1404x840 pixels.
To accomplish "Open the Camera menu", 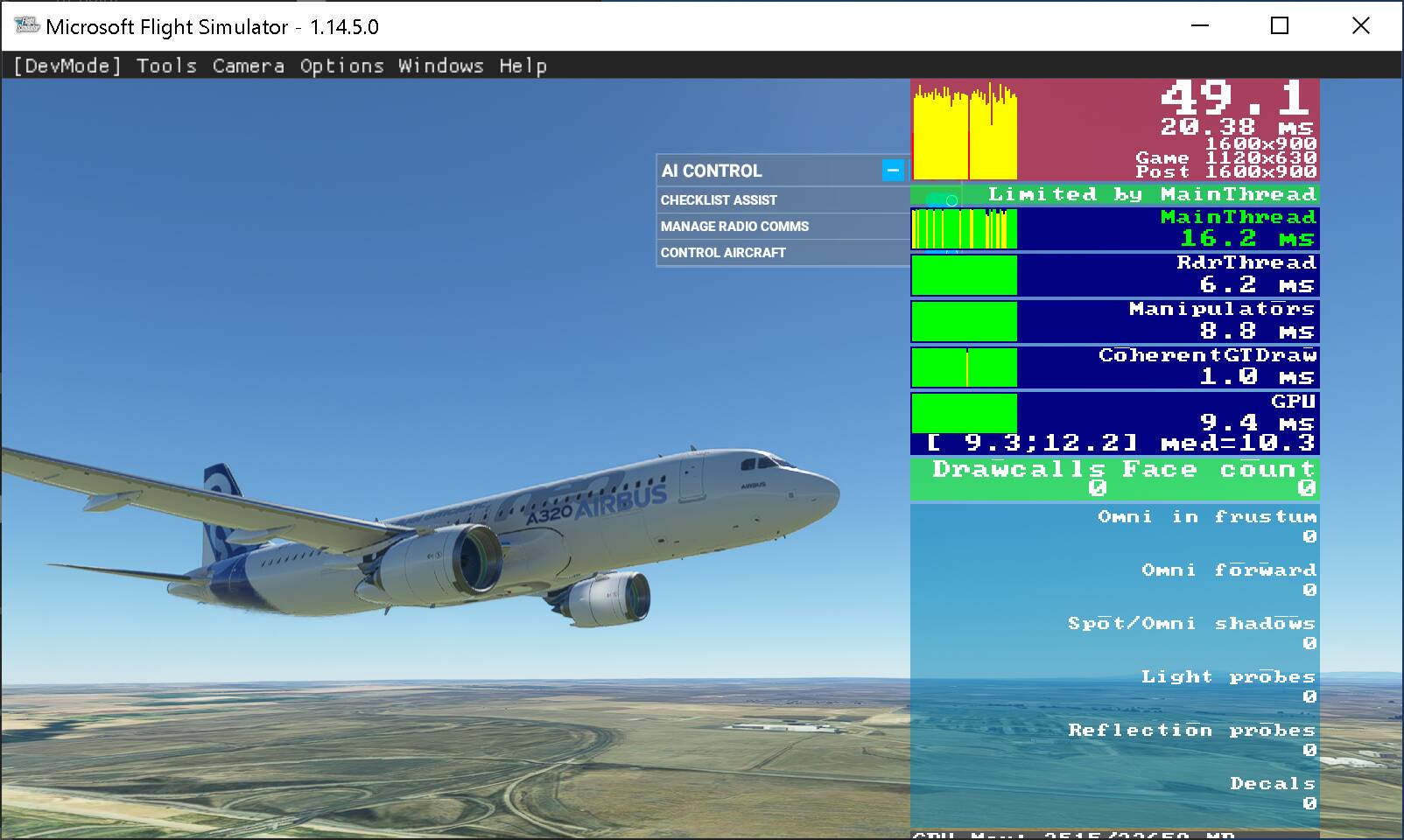I will [x=248, y=65].
